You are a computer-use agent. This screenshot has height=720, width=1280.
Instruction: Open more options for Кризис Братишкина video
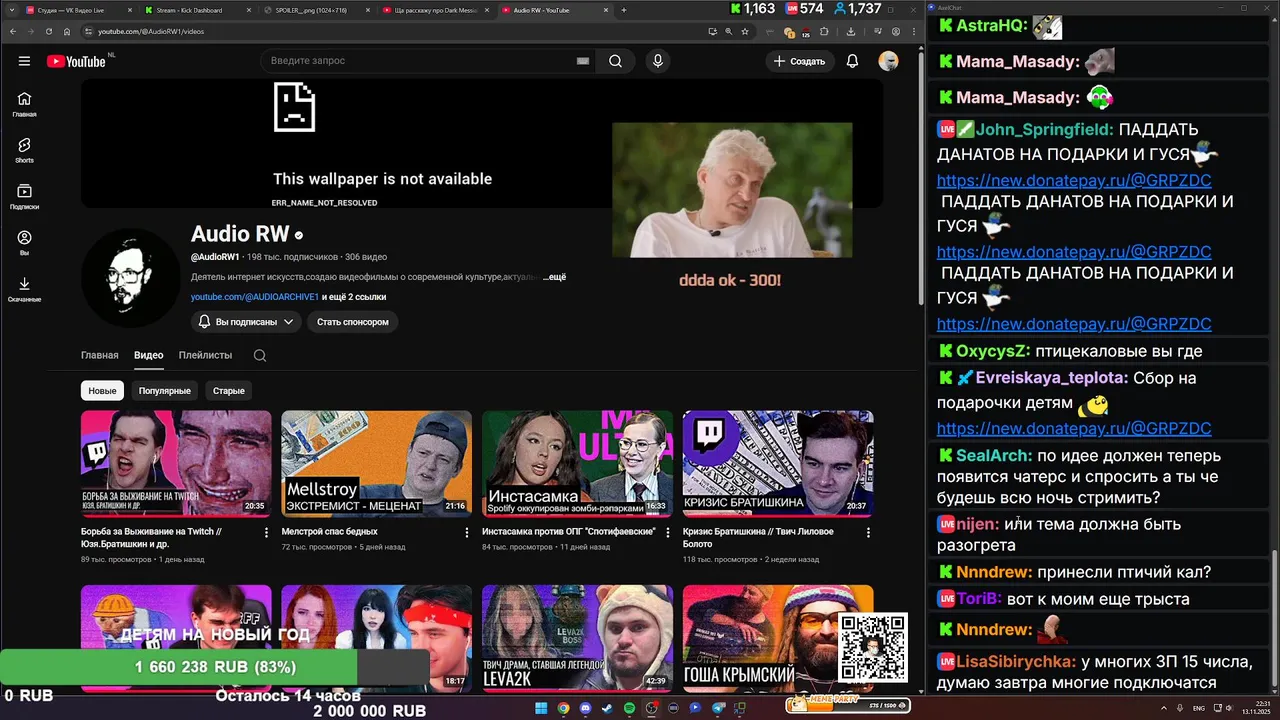click(x=868, y=532)
